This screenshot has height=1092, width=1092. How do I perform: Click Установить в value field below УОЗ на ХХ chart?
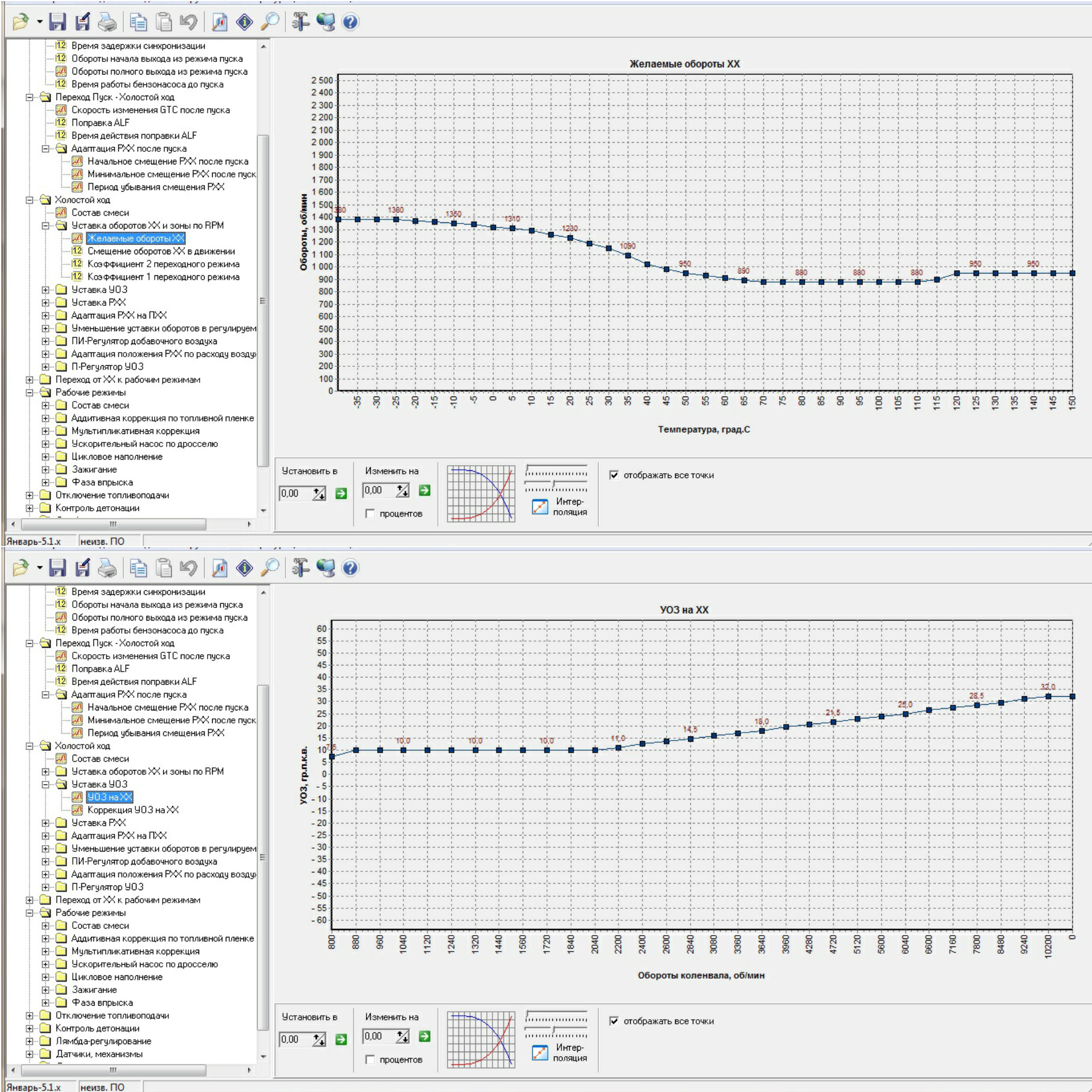(295, 1040)
